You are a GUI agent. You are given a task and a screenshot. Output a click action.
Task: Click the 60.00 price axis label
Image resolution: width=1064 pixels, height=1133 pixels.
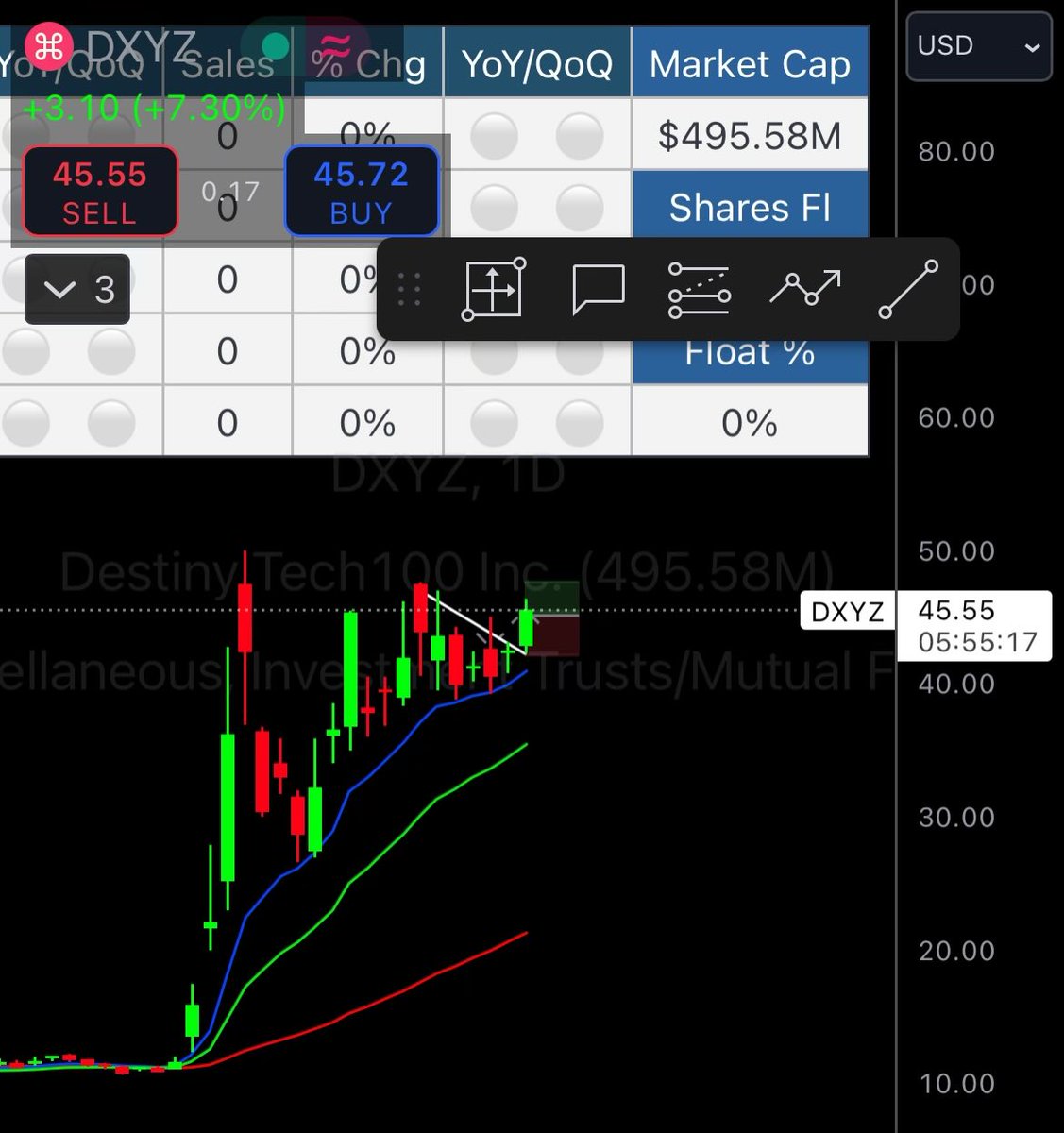point(956,417)
